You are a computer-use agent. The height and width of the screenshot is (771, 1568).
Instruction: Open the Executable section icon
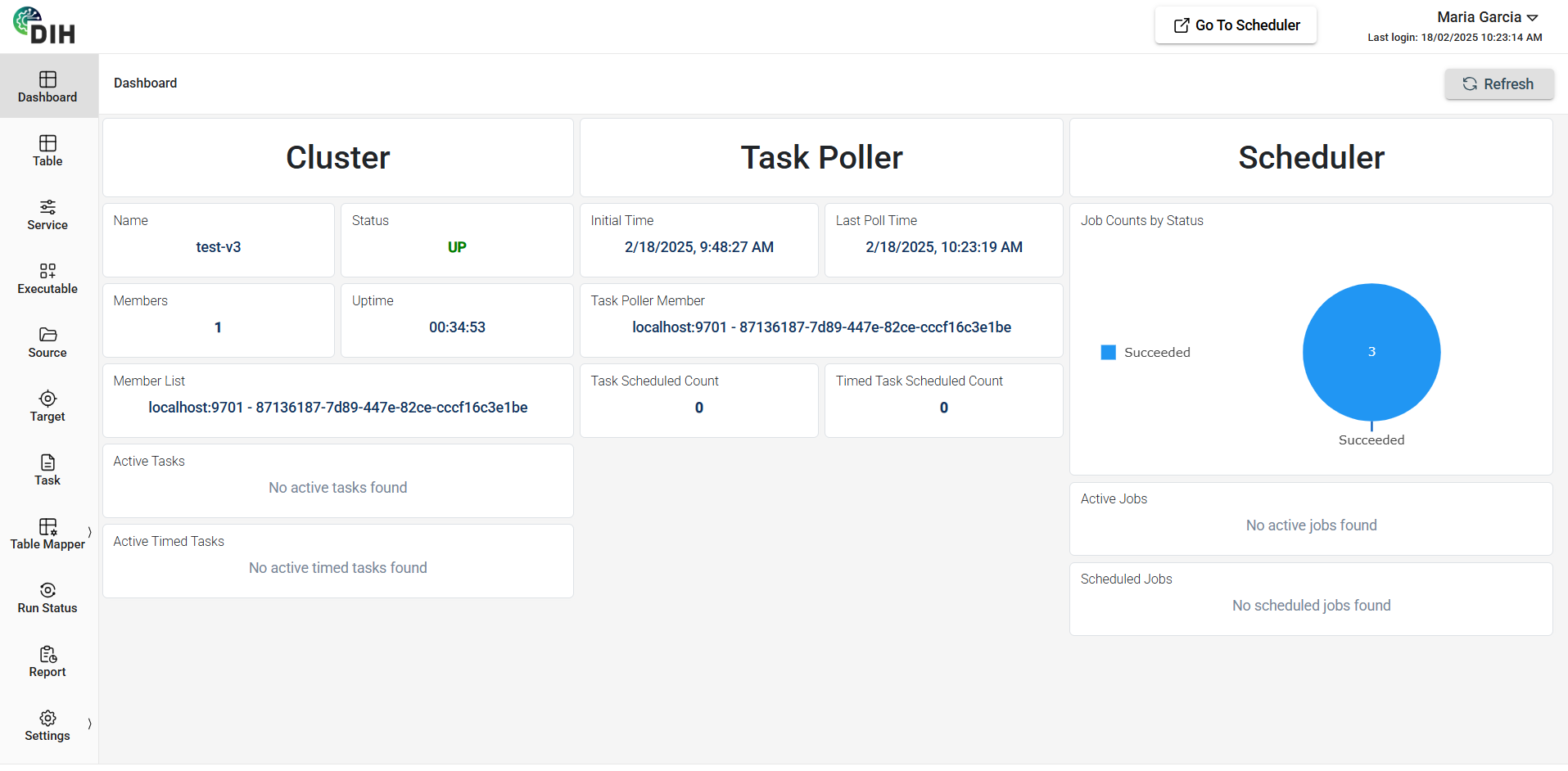click(x=47, y=271)
